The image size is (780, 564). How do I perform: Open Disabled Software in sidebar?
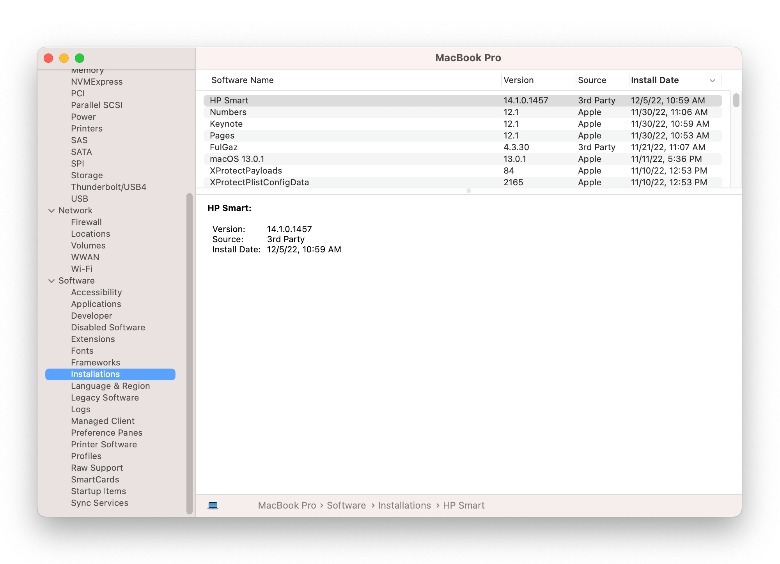pyautogui.click(x=108, y=327)
